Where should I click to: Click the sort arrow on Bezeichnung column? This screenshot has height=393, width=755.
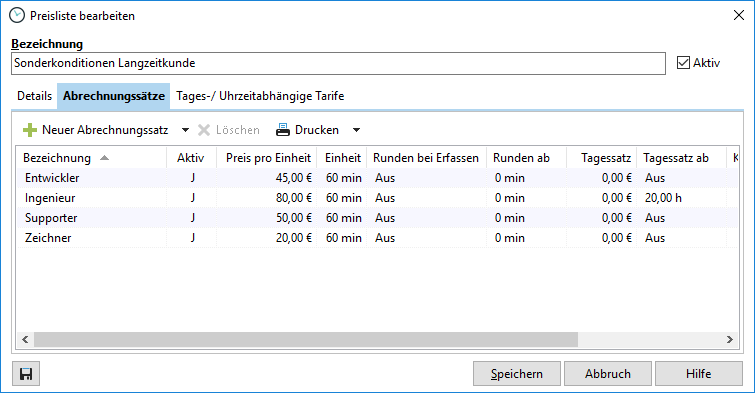tap(104, 158)
